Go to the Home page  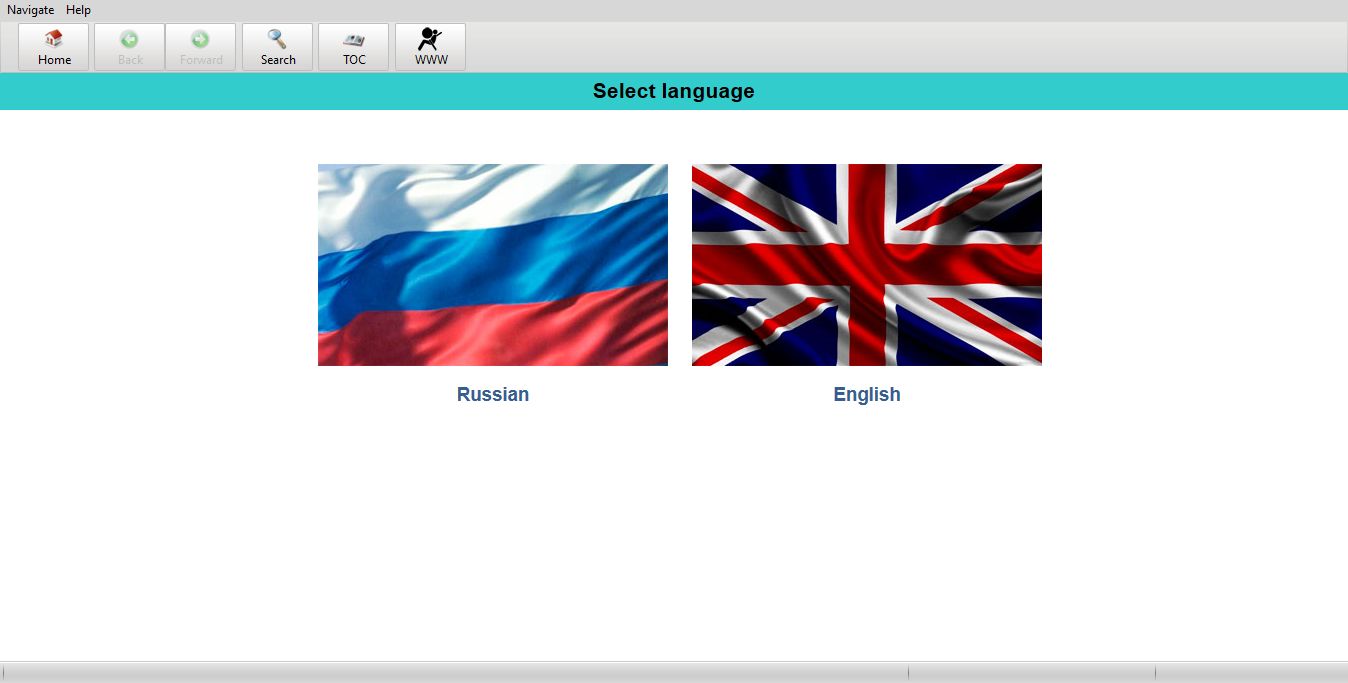tap(54, 47)
